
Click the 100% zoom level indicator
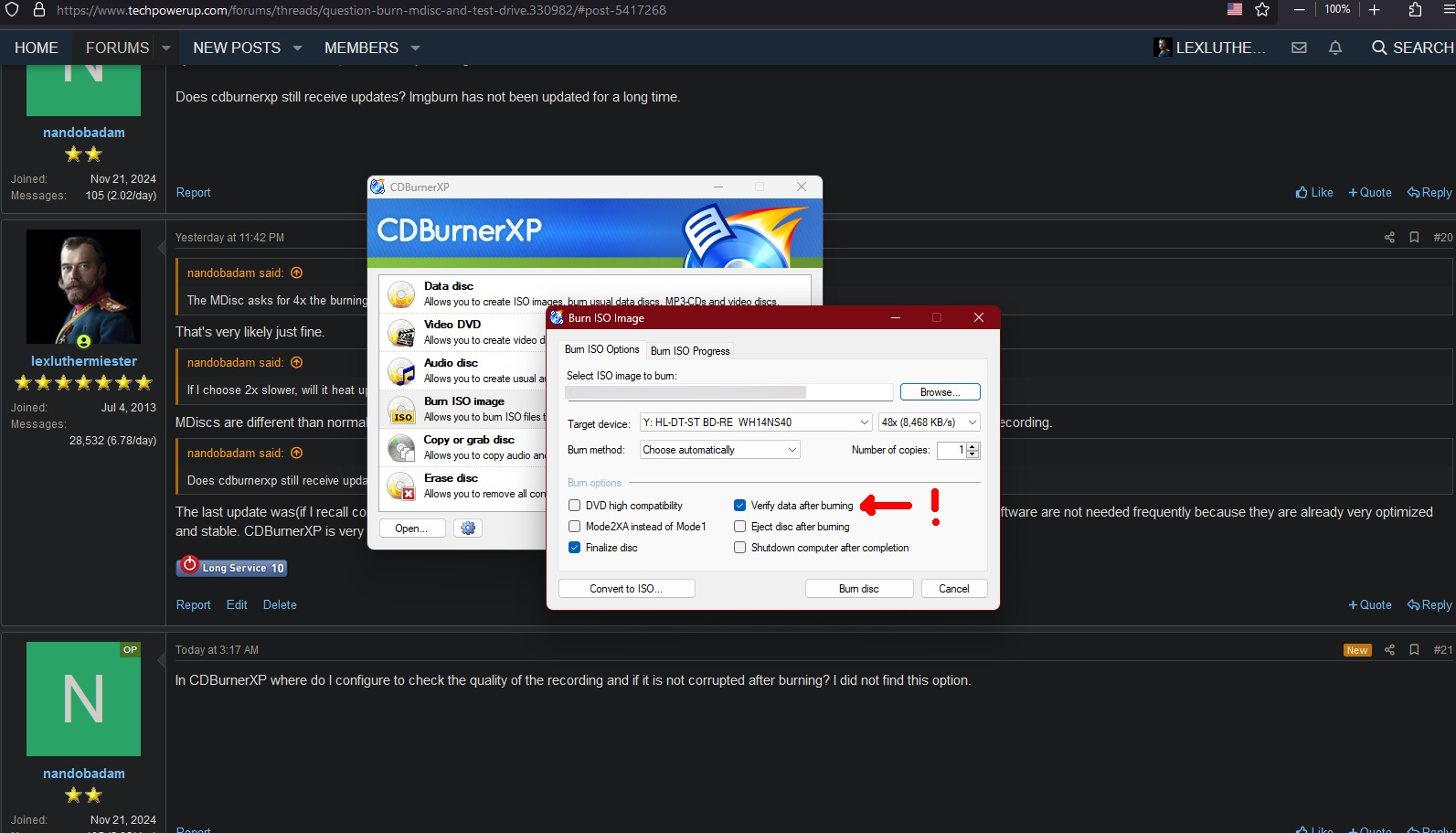pyautogui.click(x=1337, y=9)
